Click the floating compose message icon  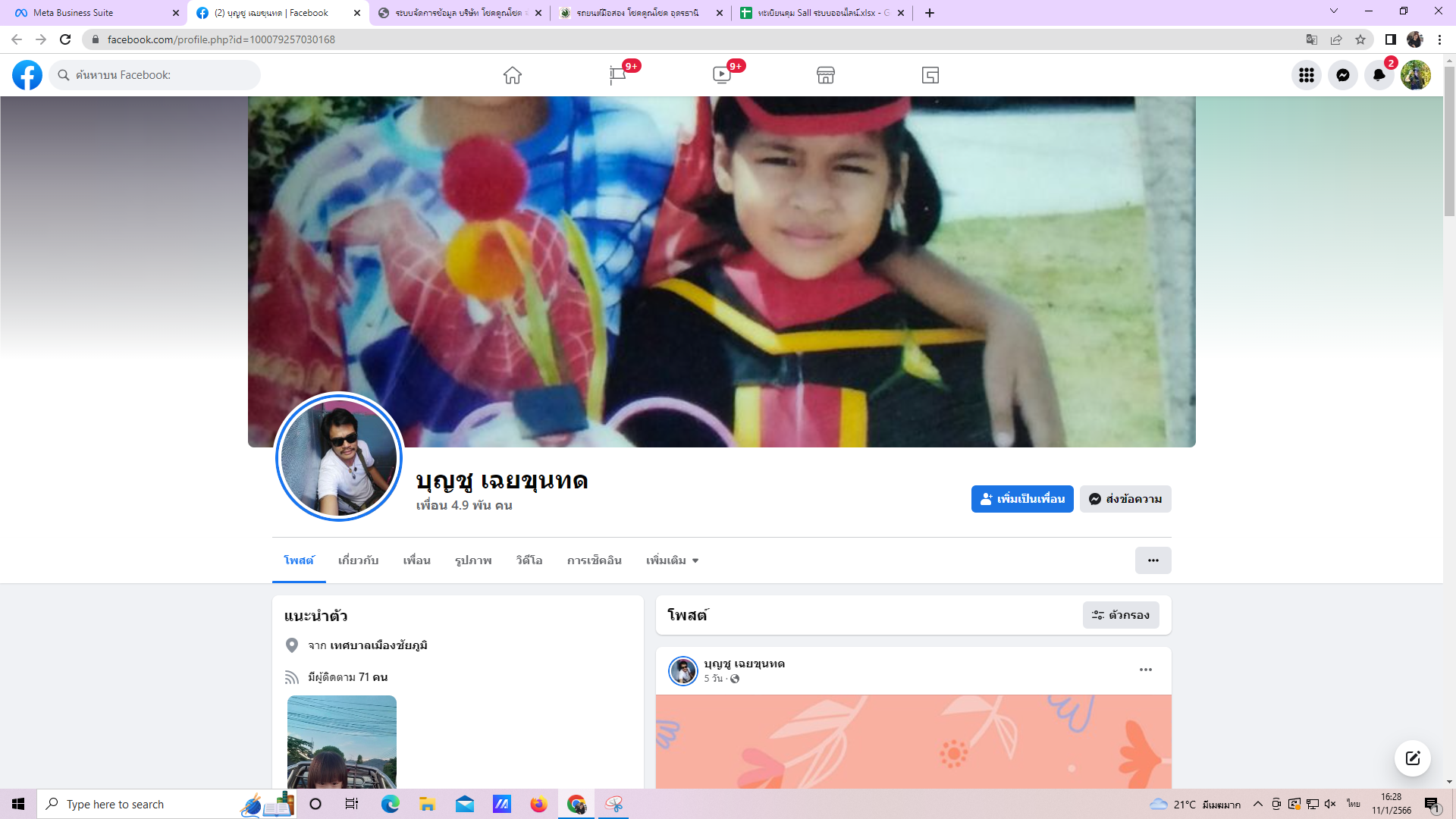[1412, 758]
